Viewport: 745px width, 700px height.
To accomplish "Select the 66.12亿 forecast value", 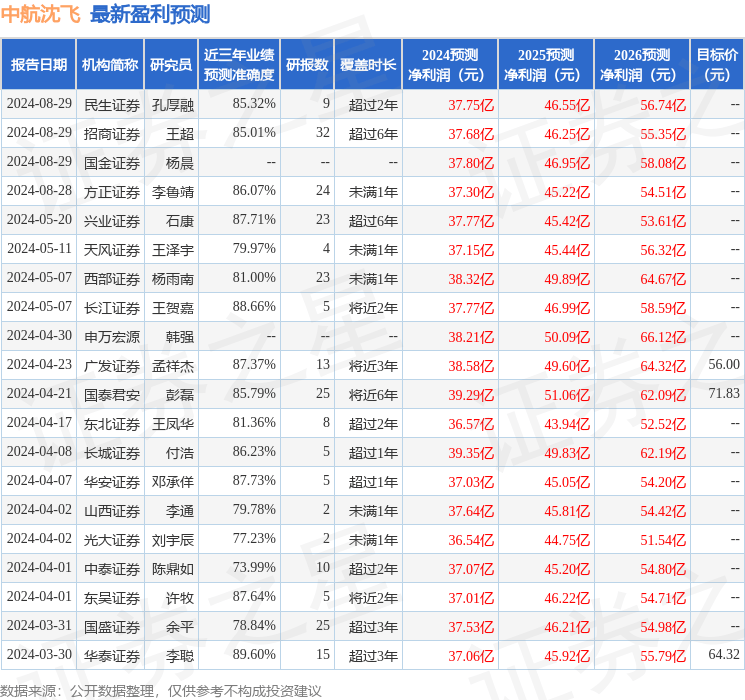I will (x=663, y=337).
